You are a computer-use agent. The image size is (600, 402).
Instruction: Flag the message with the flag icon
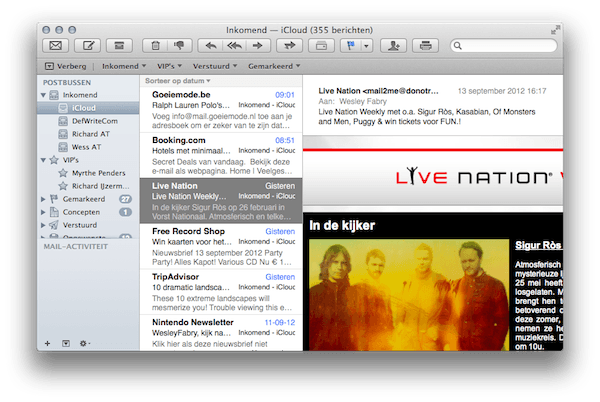tap(350, 46)
